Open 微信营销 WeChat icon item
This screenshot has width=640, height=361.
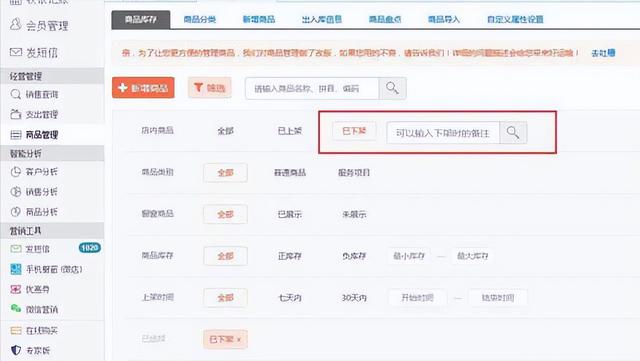34,310
